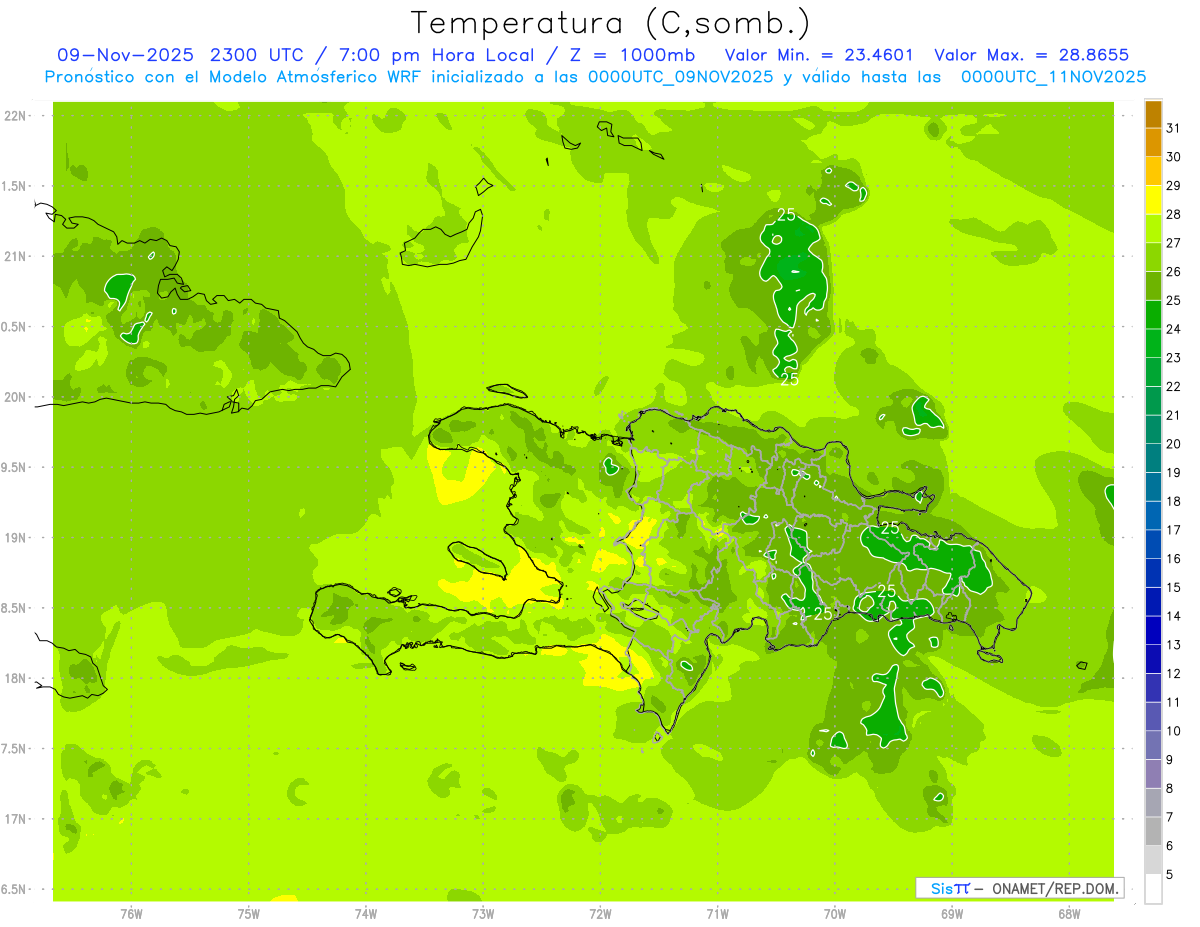Viewport: 1200px width, 927px height.
Task: Click gray legend swatch between 7 and 6
Action: pos(1153,832)
